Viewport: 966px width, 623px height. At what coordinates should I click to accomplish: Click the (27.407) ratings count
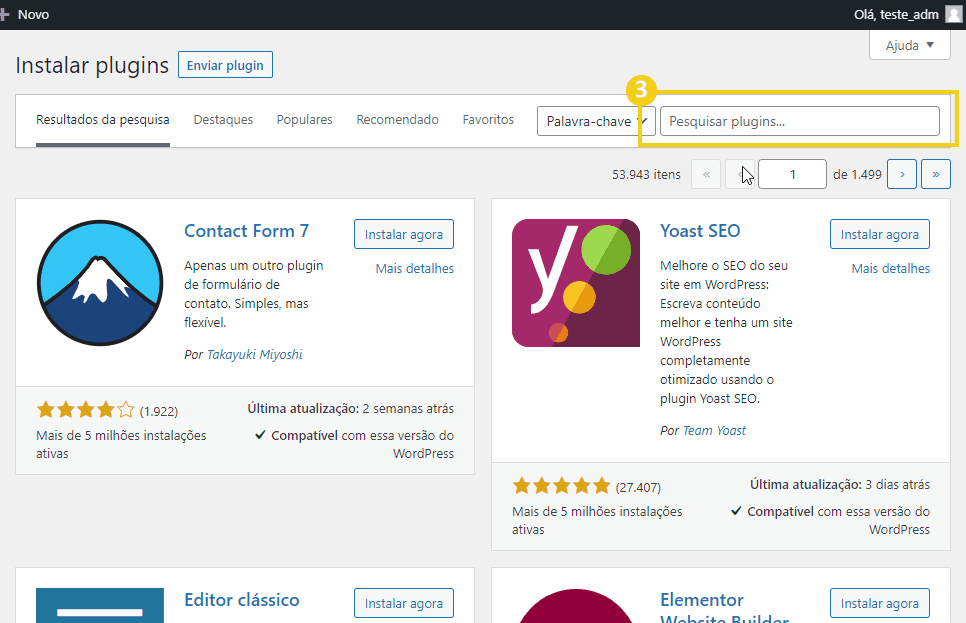tap(638, 487)
